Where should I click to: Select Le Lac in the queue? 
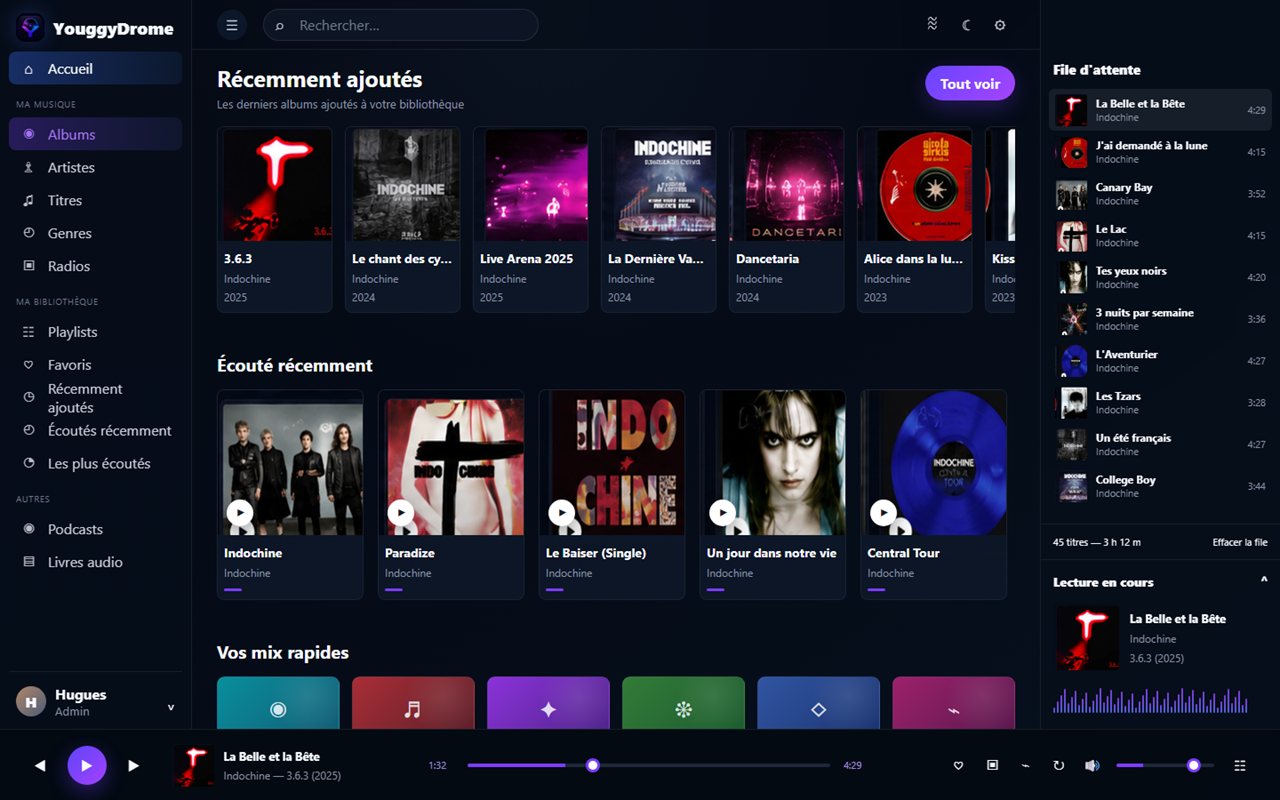point(1160,236)
